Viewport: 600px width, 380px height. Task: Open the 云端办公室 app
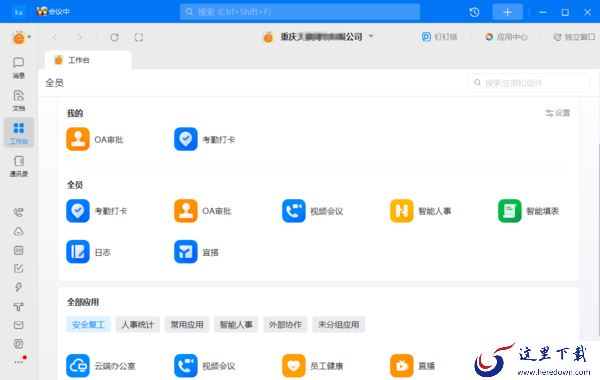click(101, 366)
